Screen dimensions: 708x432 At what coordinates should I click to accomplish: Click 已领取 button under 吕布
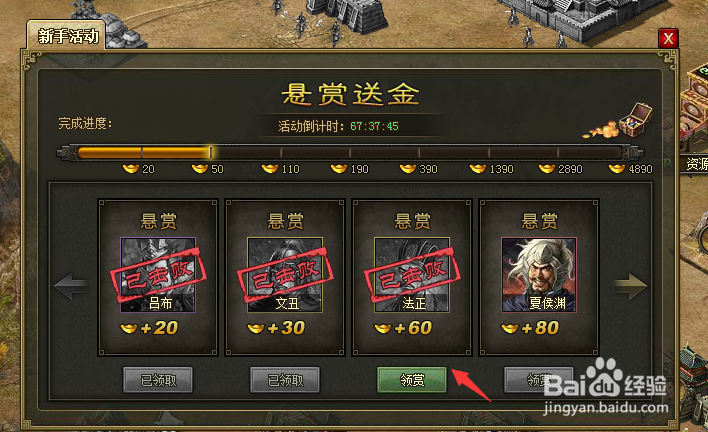[158, 380]
